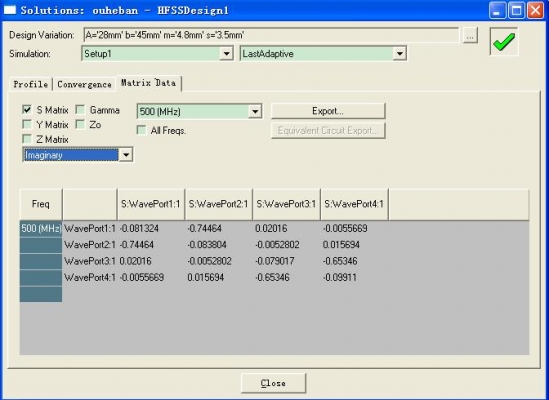Click the window icon in title bar

point(9,10)
